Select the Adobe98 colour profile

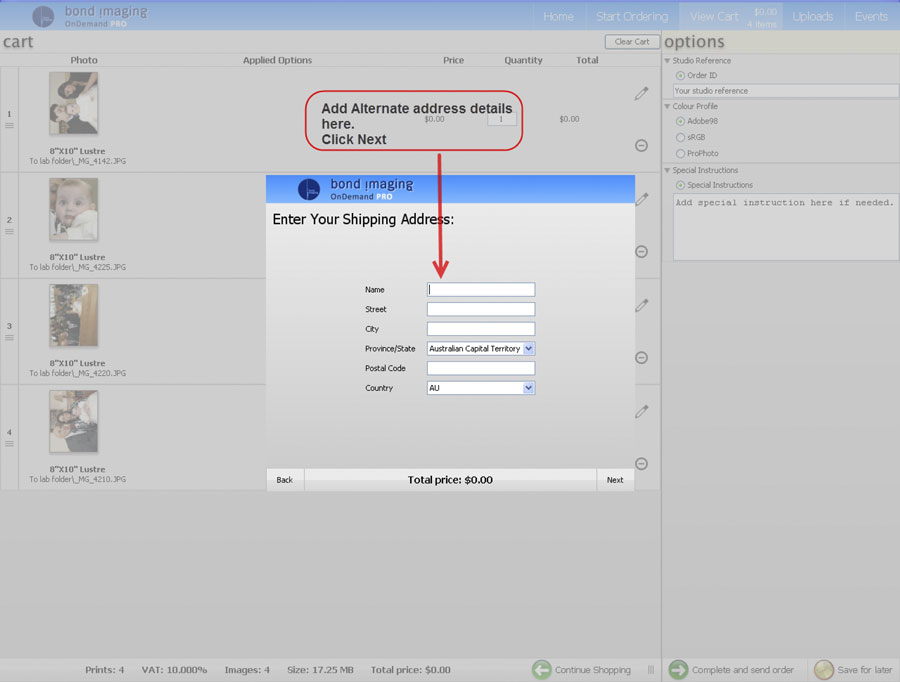click(x=680, y=121)
